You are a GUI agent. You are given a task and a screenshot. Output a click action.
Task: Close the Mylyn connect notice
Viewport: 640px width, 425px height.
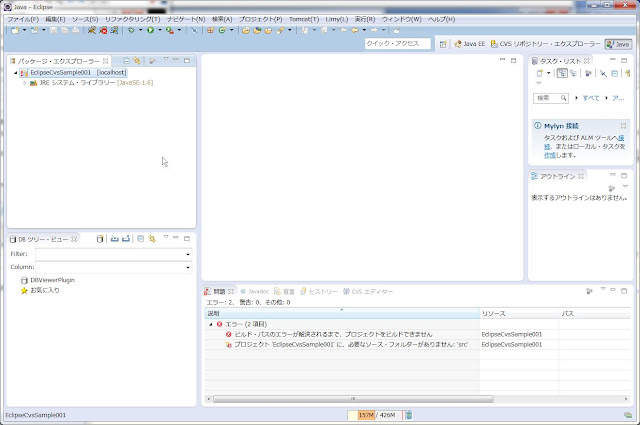pos(623,126)
